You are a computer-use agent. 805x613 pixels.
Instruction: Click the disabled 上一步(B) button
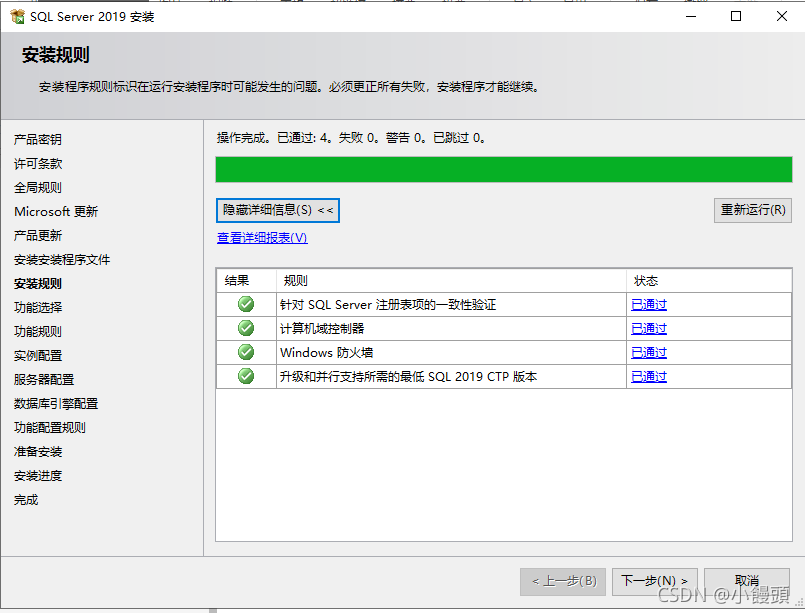pos(563,581)
